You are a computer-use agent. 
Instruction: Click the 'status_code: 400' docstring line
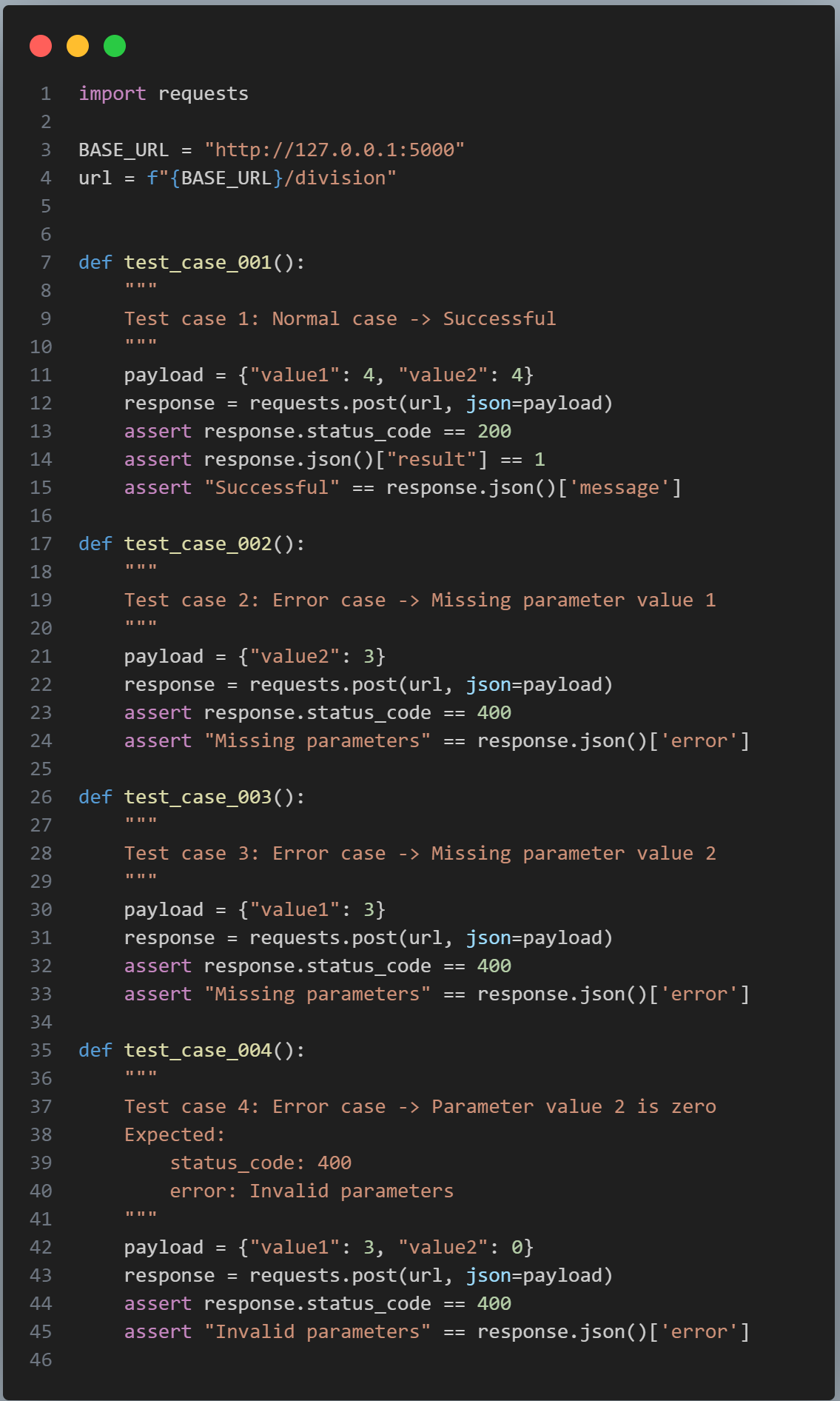tap(261, 1163)
